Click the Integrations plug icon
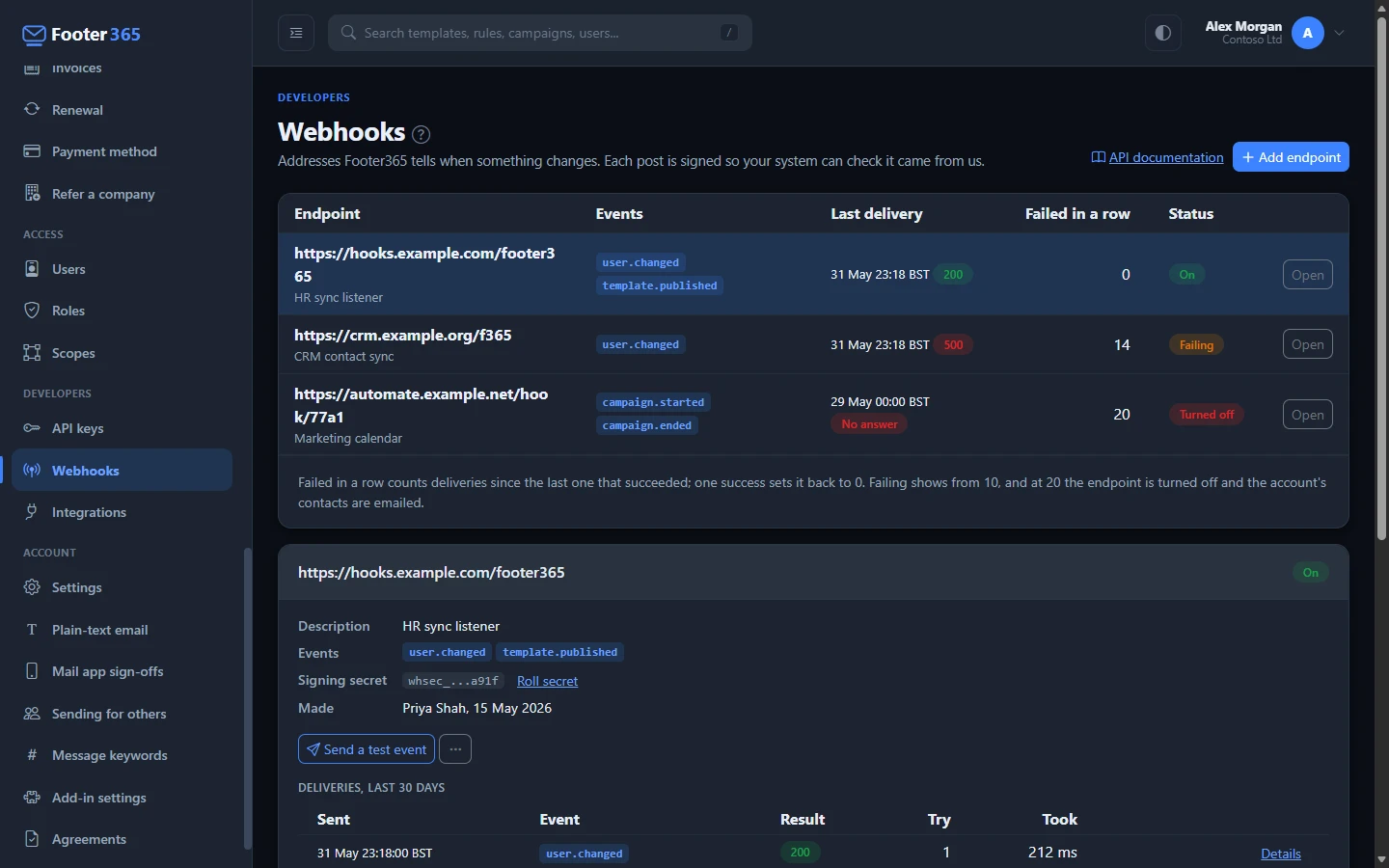Image resolution: width=1389 pixels, height=868 pixels. (32, 511)
